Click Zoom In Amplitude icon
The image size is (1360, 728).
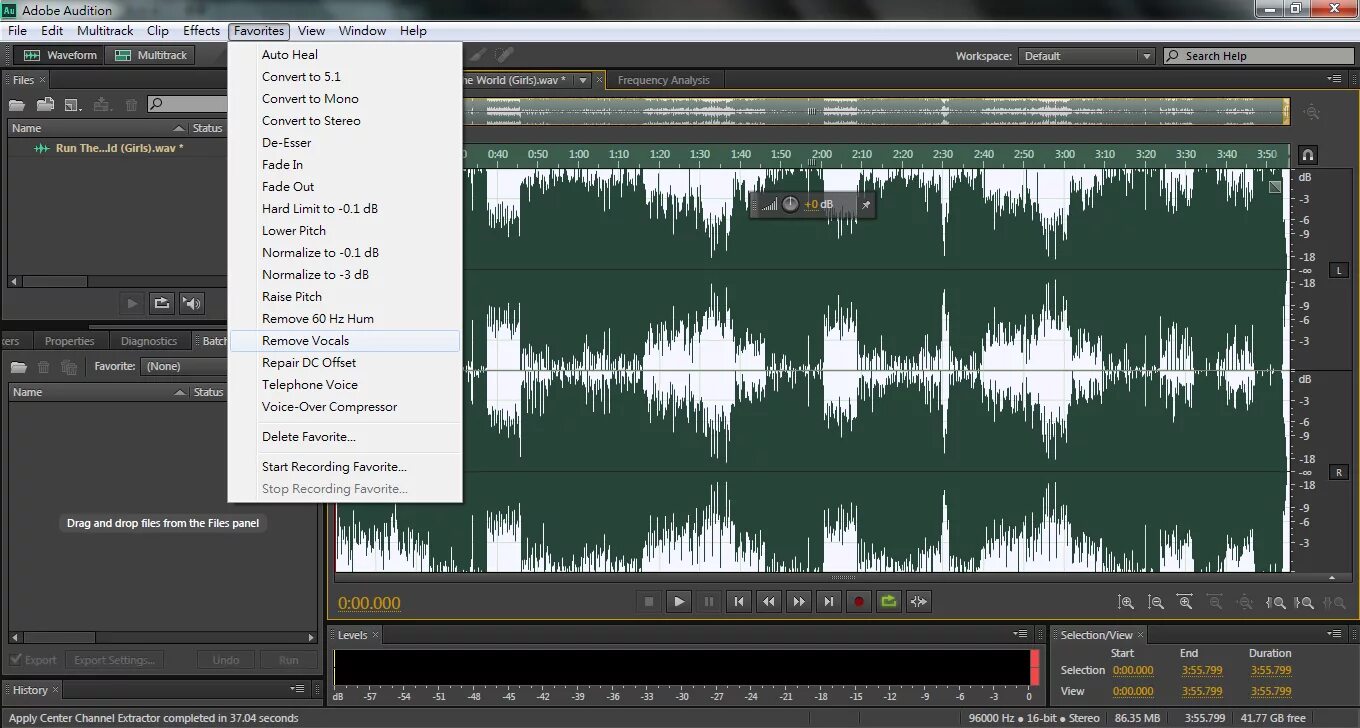coord(1126,603)
